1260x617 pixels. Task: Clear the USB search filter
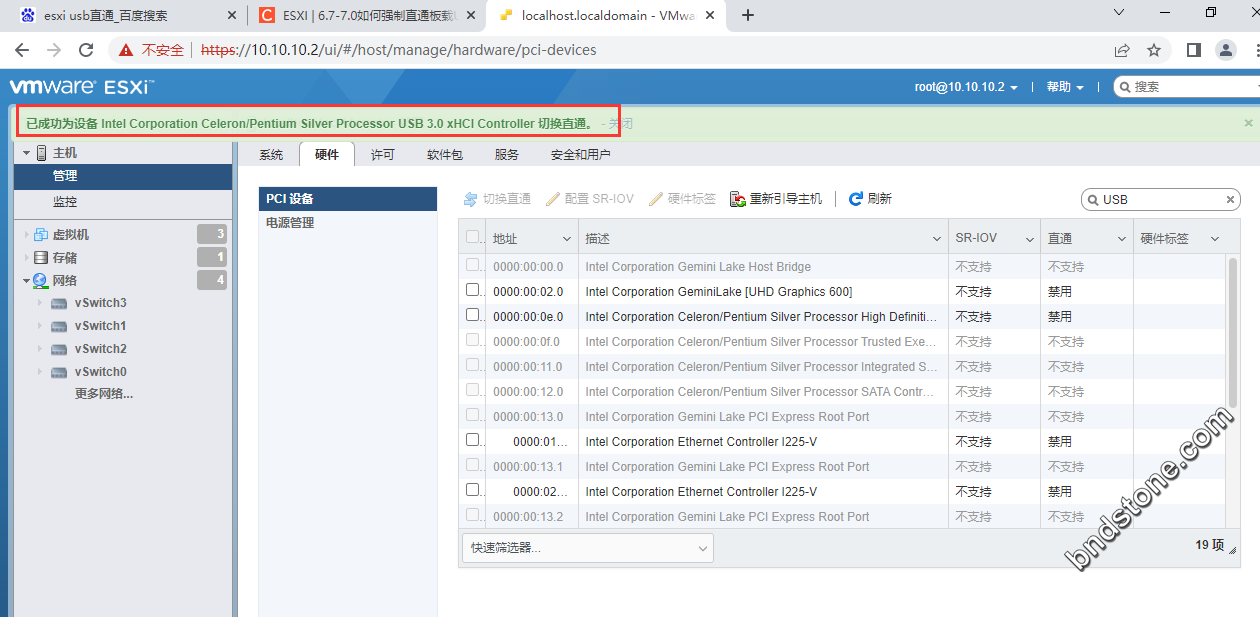(x=1231, y=200)
